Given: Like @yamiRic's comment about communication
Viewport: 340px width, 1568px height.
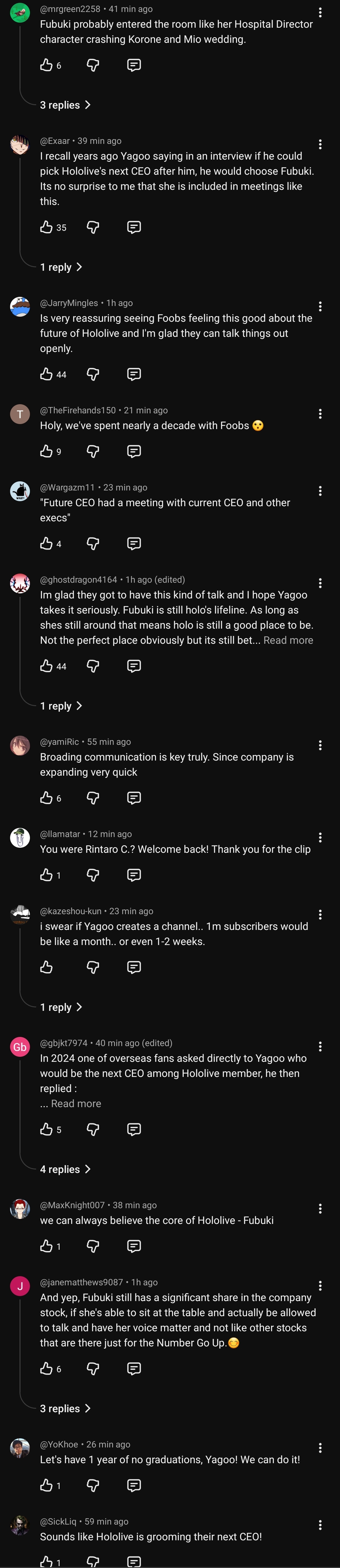Looking at the screenshot, I should click(46, 797).
